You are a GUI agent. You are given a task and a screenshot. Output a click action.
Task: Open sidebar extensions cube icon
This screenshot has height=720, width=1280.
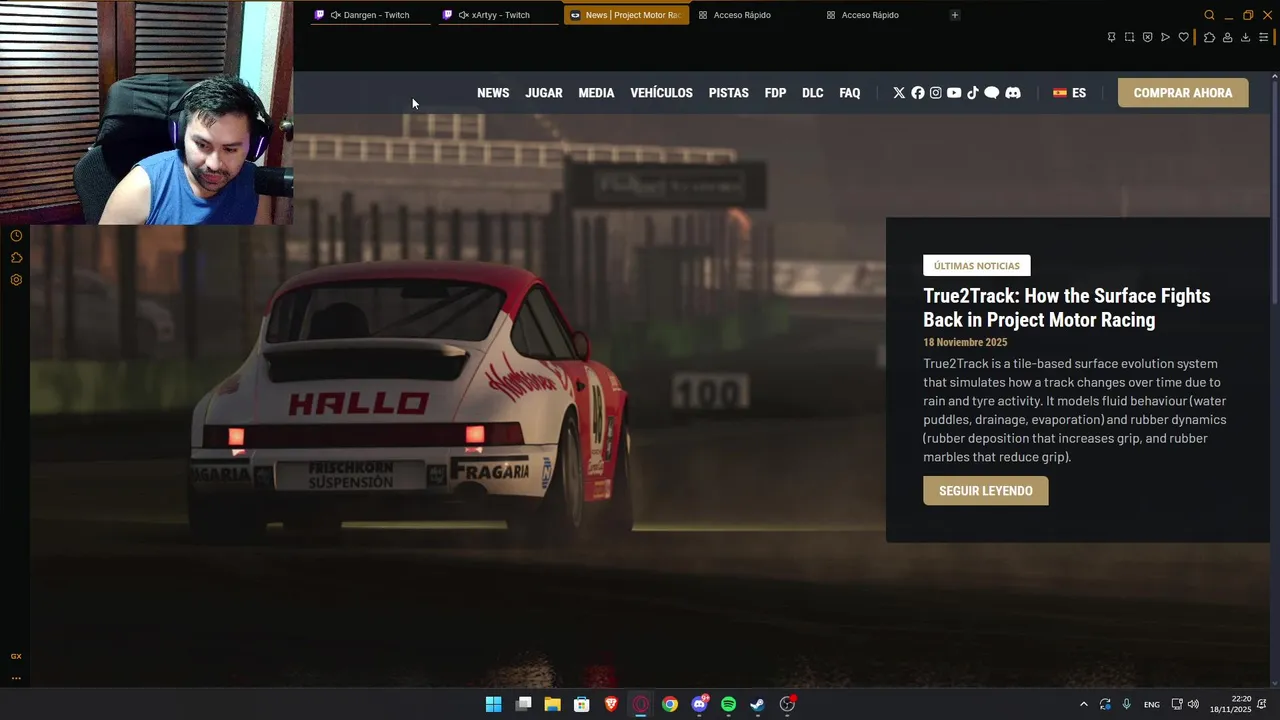point(16,258)
